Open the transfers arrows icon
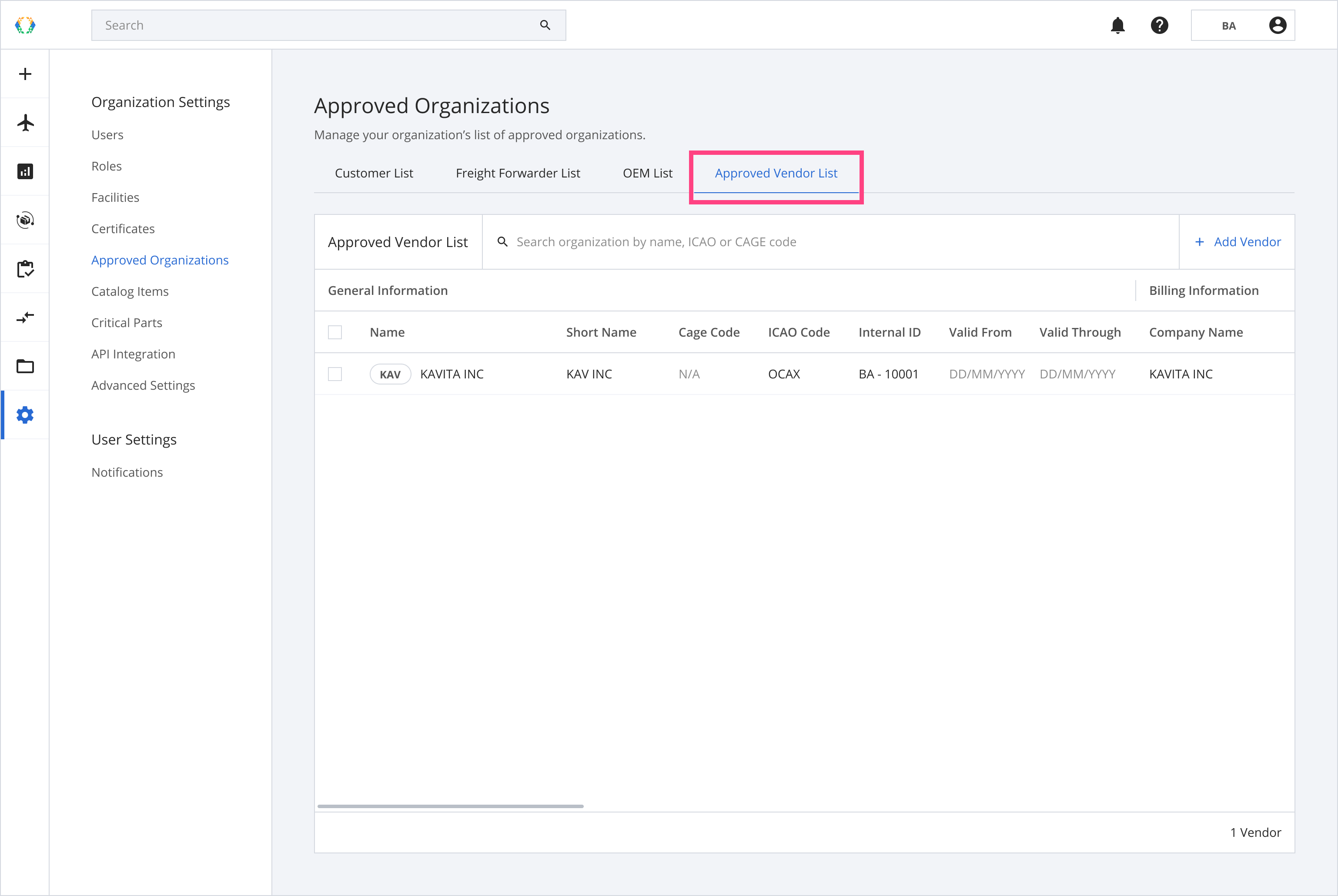This screenshot has width=1338, height=896. point(25,317)
